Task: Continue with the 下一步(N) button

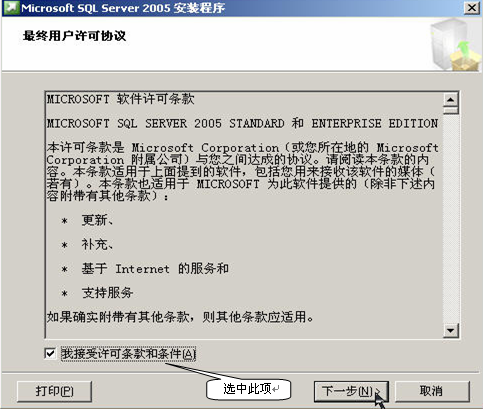Action: 351,391
